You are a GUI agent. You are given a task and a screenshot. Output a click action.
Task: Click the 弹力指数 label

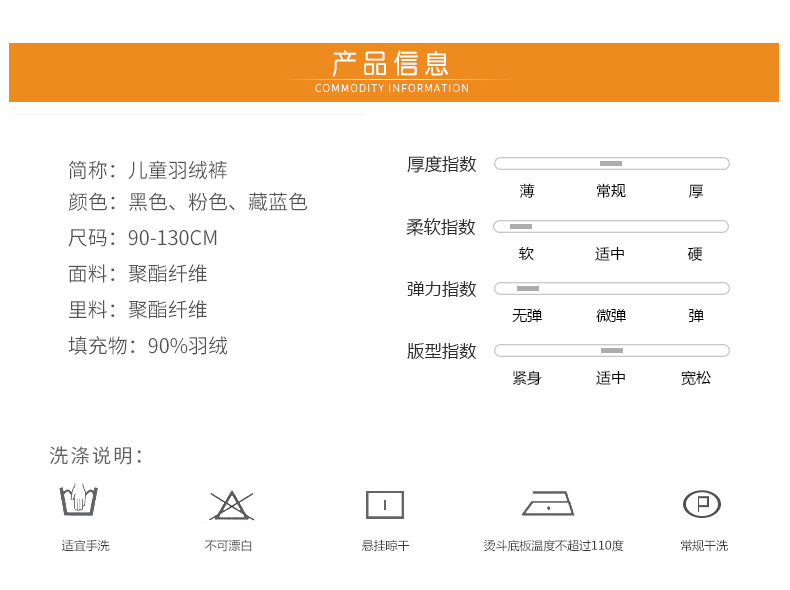441,289
